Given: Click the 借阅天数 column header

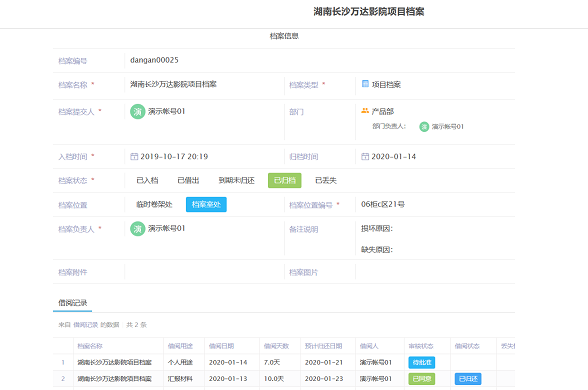Looking at the screenshot, I should click(276, 346).
